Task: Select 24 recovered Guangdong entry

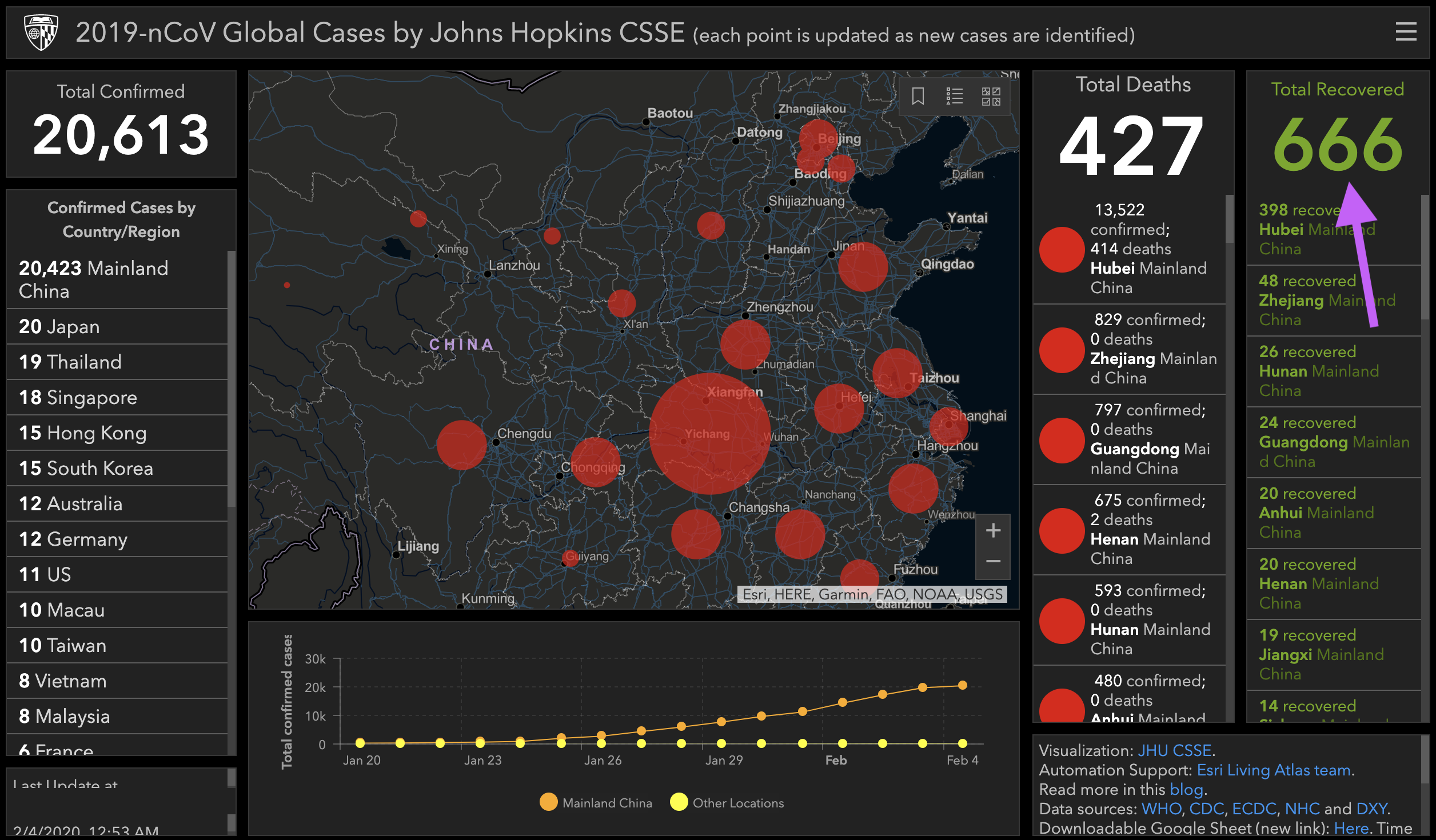Action: (x=1334, y=442)
